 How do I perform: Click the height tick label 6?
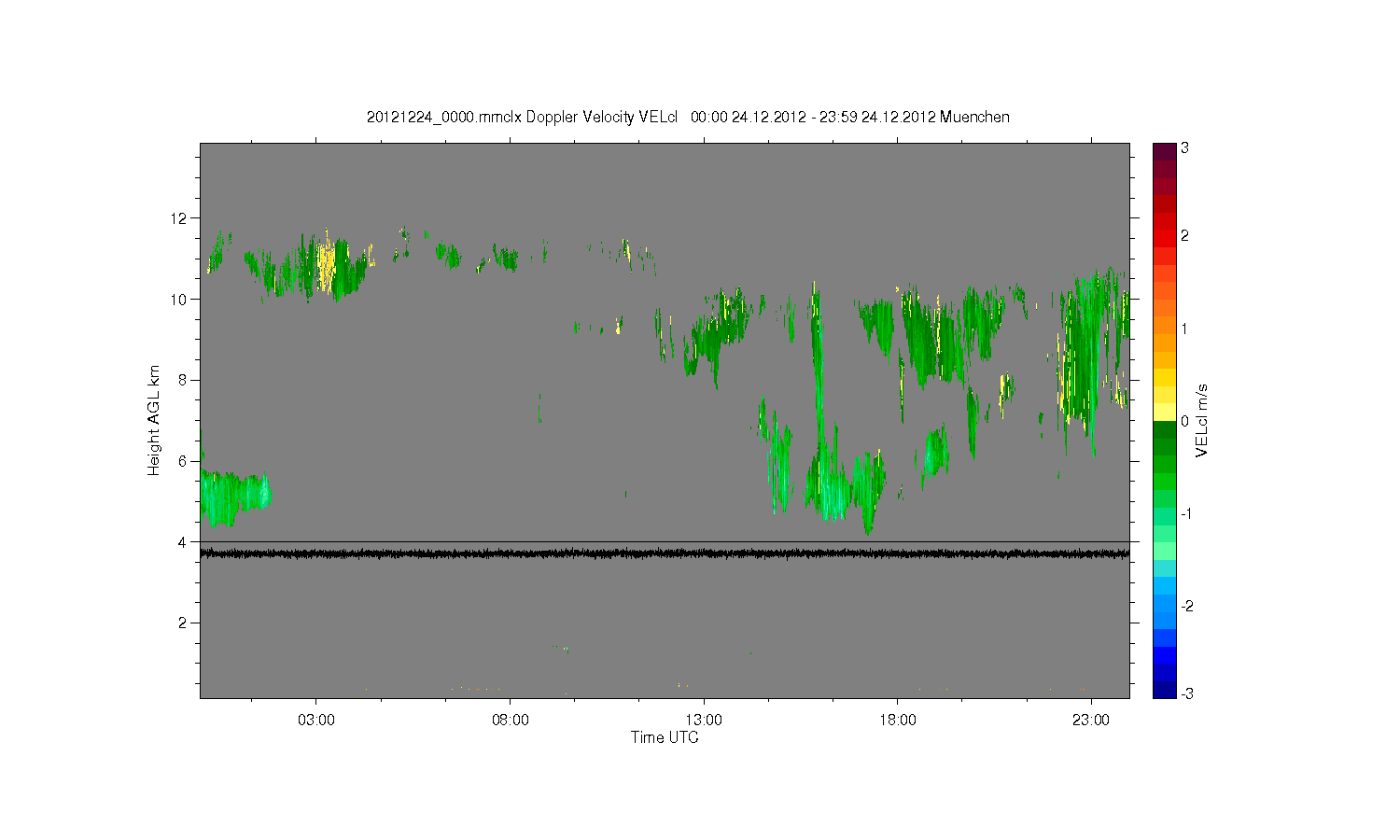click(x=183, y=461)
